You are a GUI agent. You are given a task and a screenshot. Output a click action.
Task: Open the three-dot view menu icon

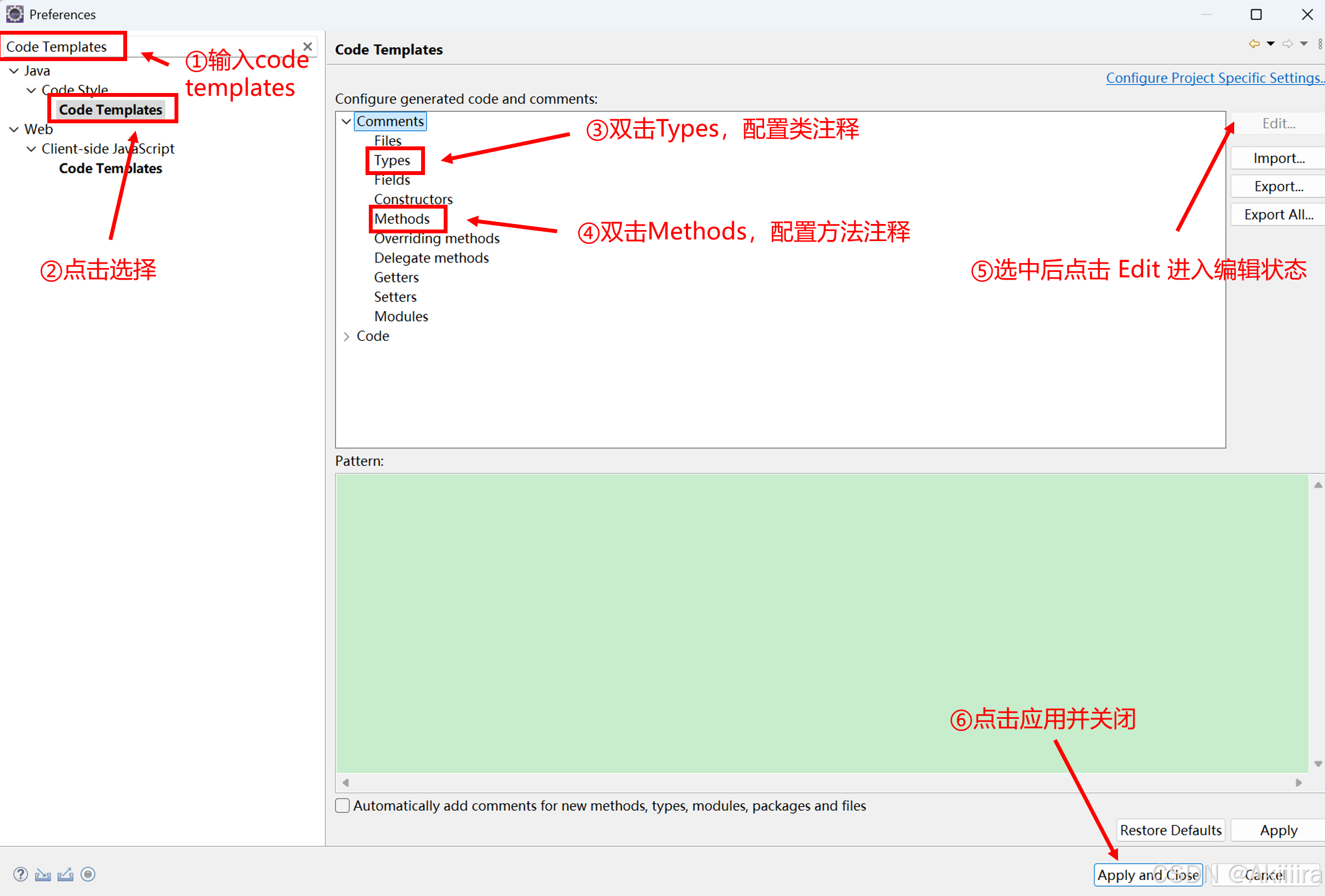pyautogui.click(x=1320, y=44)
